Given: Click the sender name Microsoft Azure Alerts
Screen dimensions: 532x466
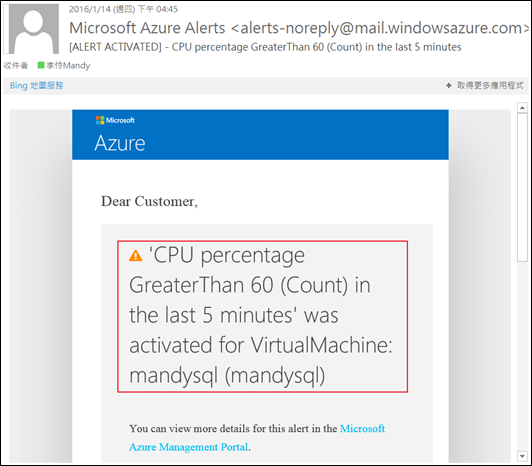Looking at the screenshot, I should pos(147,28).
